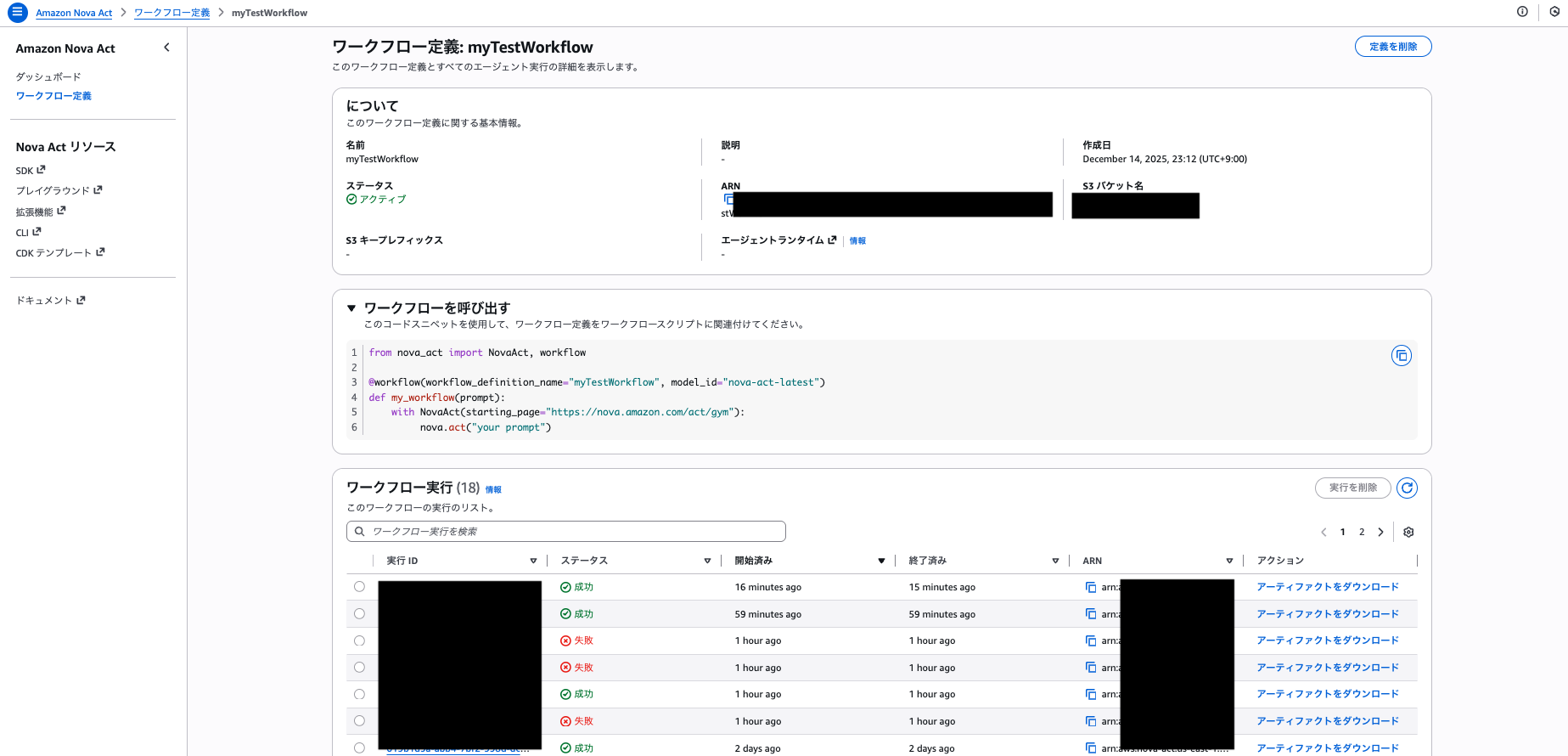Image resolution: width=1568 pixels, height=756 pixels.
Task: Open table preferences gear icon
Action: click(x=1408, y=532)
